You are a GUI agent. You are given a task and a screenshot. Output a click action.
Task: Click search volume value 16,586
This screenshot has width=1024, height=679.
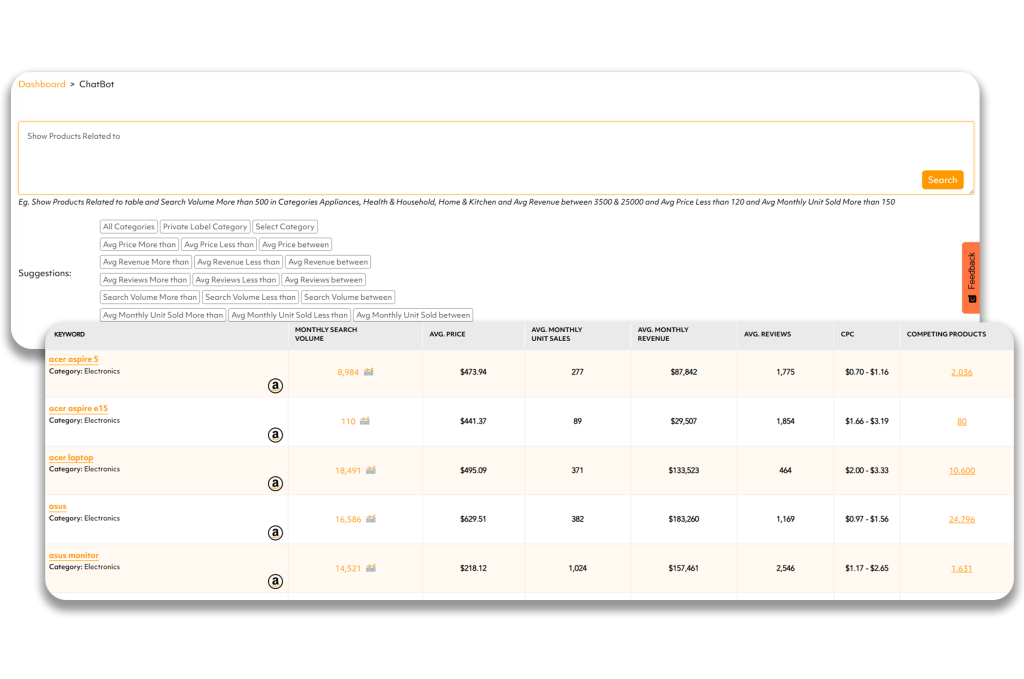tap(348, 519)
